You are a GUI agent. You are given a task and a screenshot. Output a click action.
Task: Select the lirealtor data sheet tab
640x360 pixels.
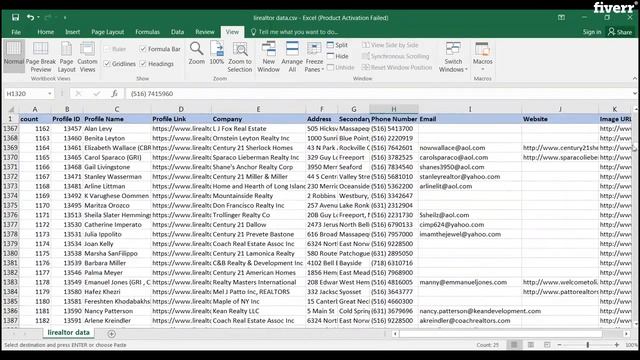click(68, 333)
